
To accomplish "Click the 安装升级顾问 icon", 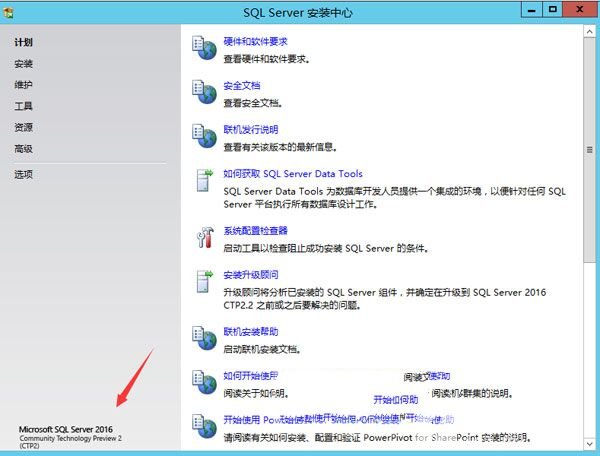I will 203,281.
